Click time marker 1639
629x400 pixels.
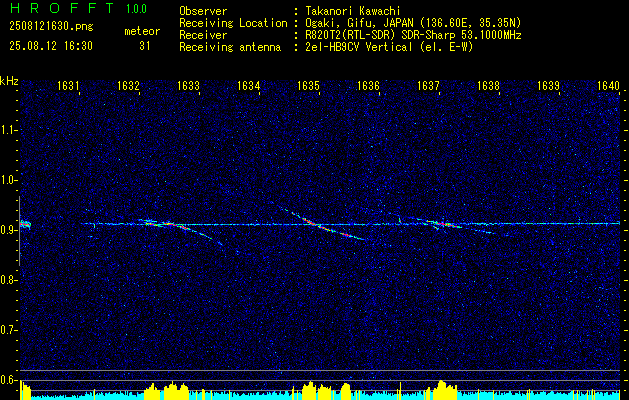(x=548, y=85)
